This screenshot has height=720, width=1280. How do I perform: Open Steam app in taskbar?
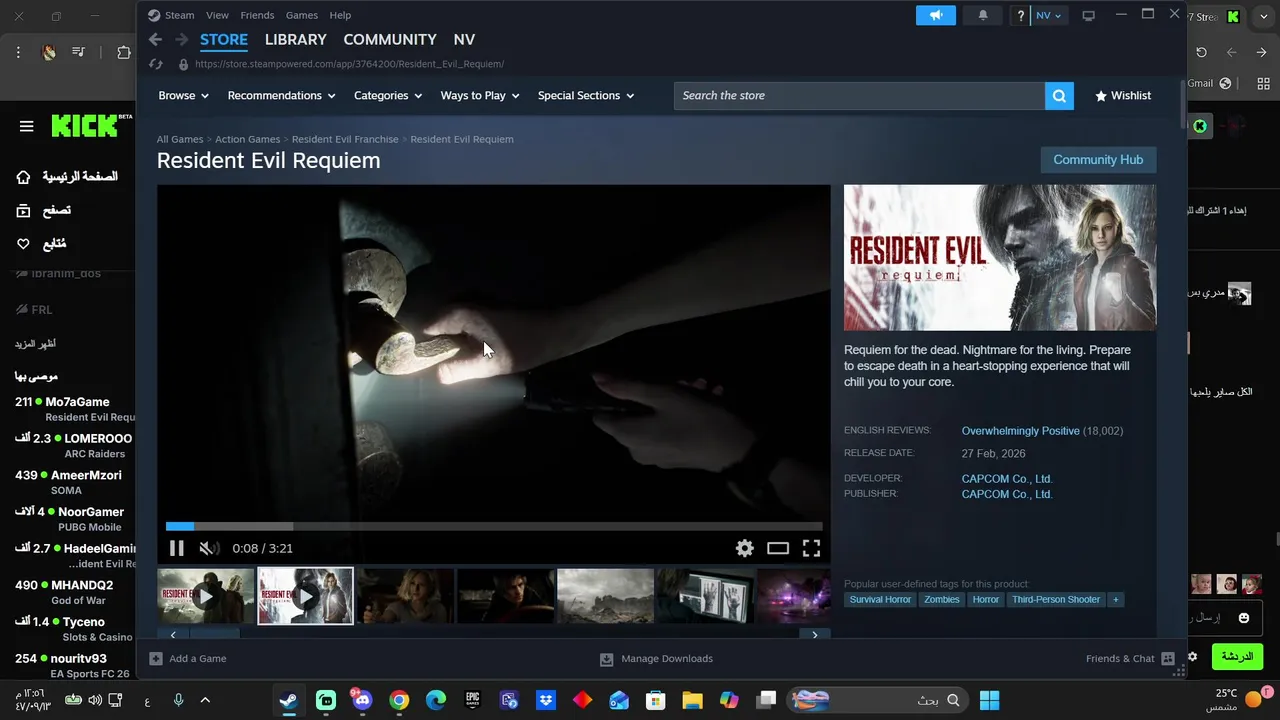pyautogui.click(x=289, y=700)
